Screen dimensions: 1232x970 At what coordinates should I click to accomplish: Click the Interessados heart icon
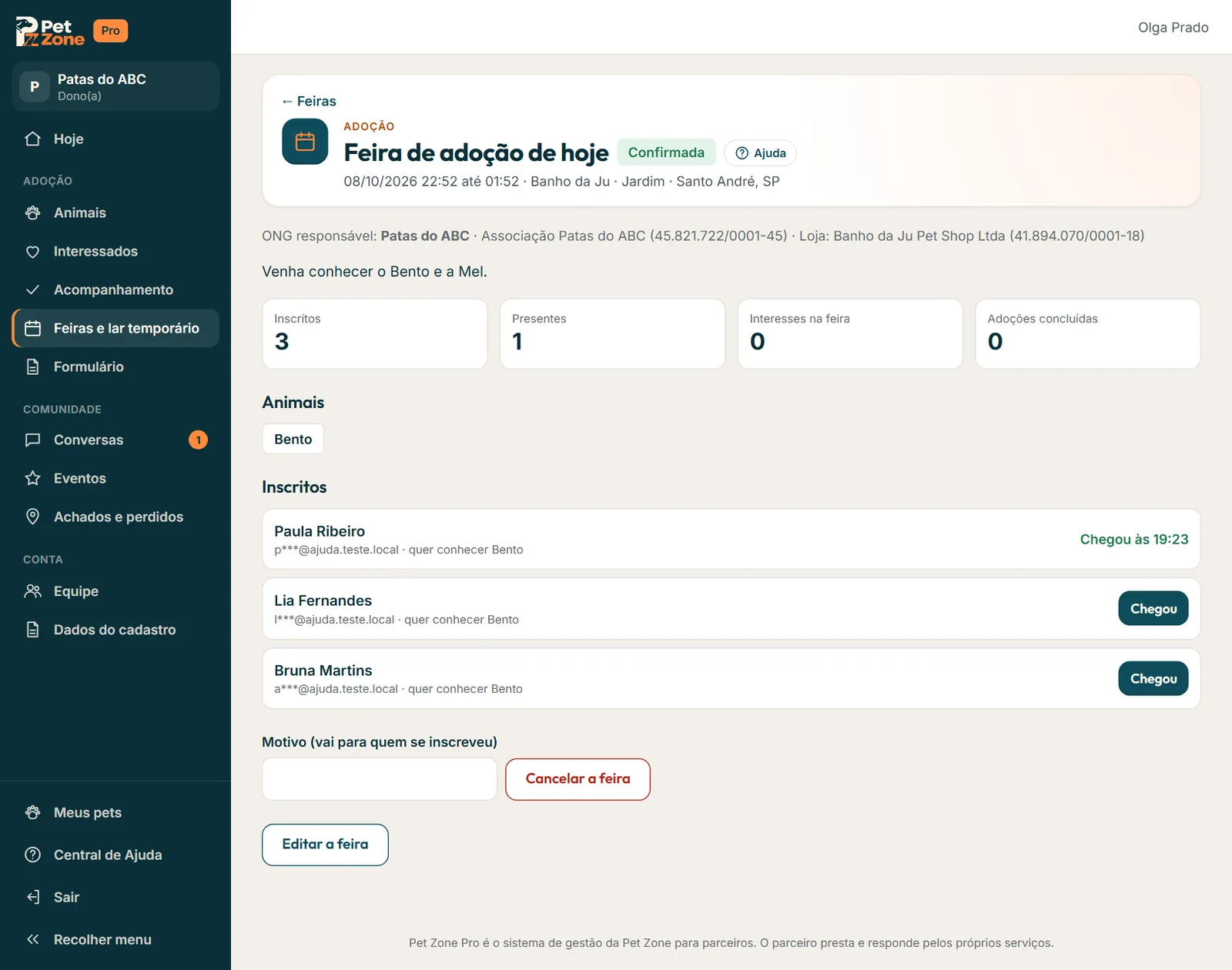coord(32,252)
